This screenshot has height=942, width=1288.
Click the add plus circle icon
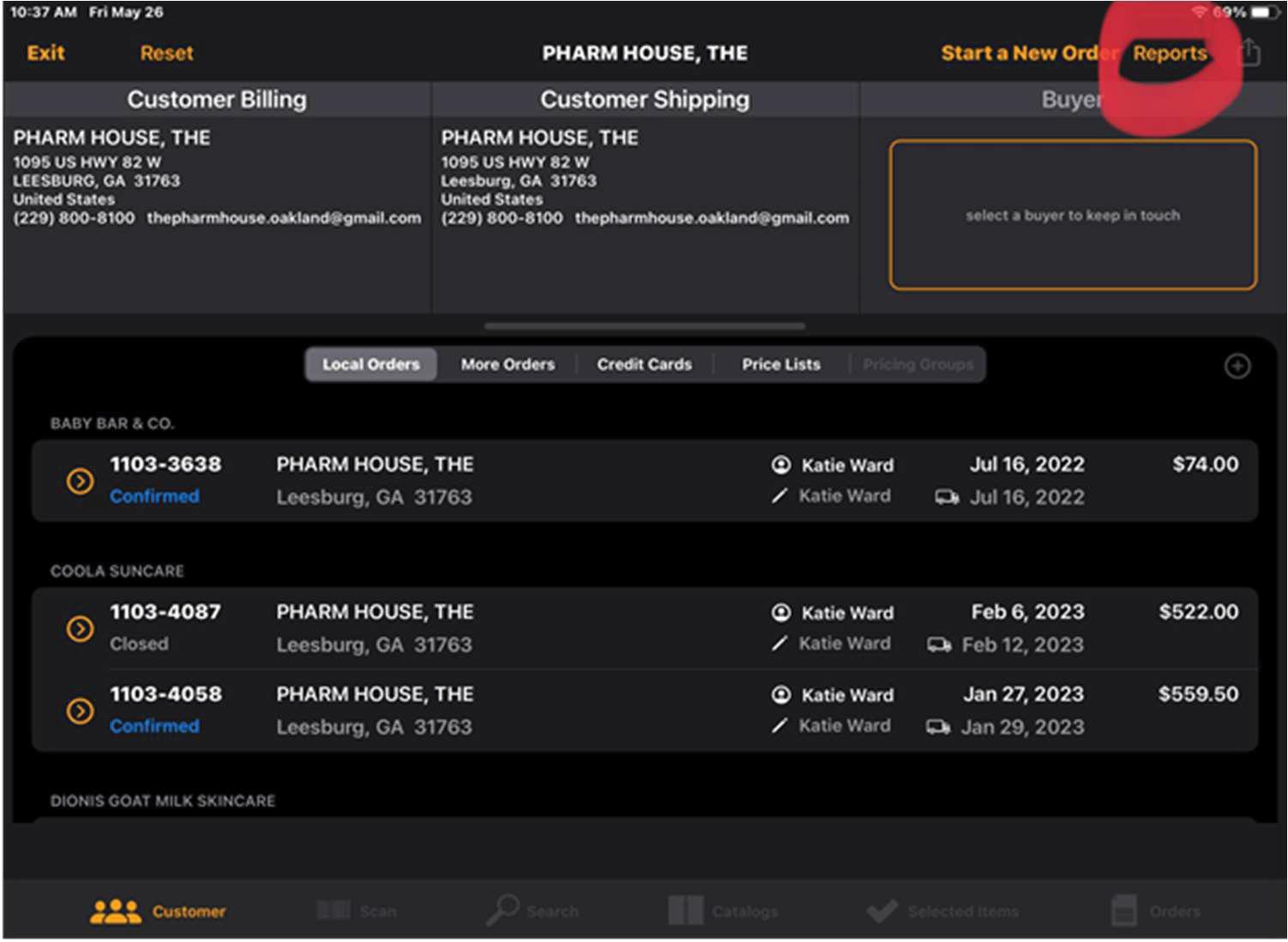point(1237,366)
